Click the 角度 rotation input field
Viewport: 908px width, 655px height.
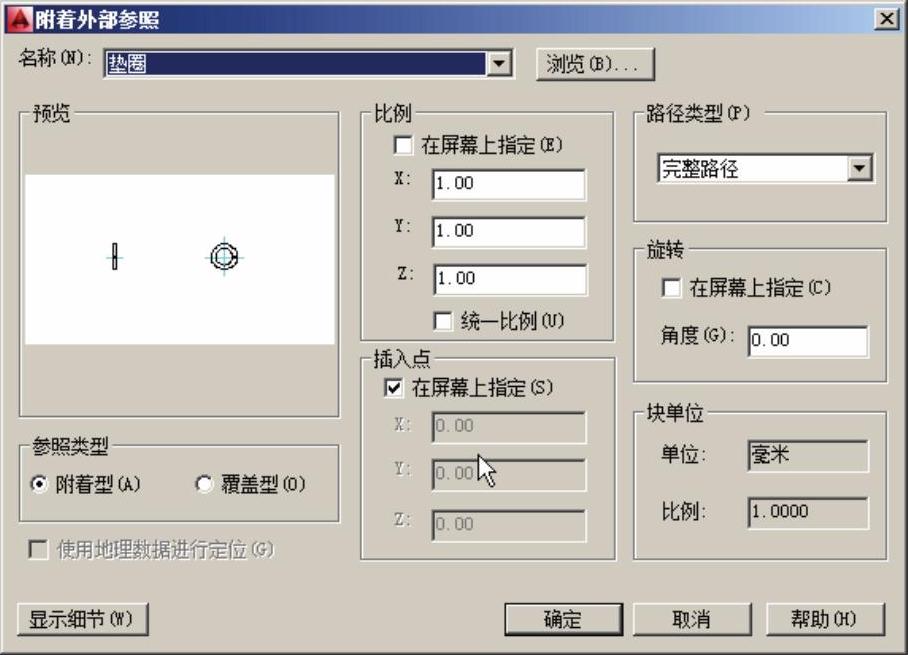coord(807,340)
